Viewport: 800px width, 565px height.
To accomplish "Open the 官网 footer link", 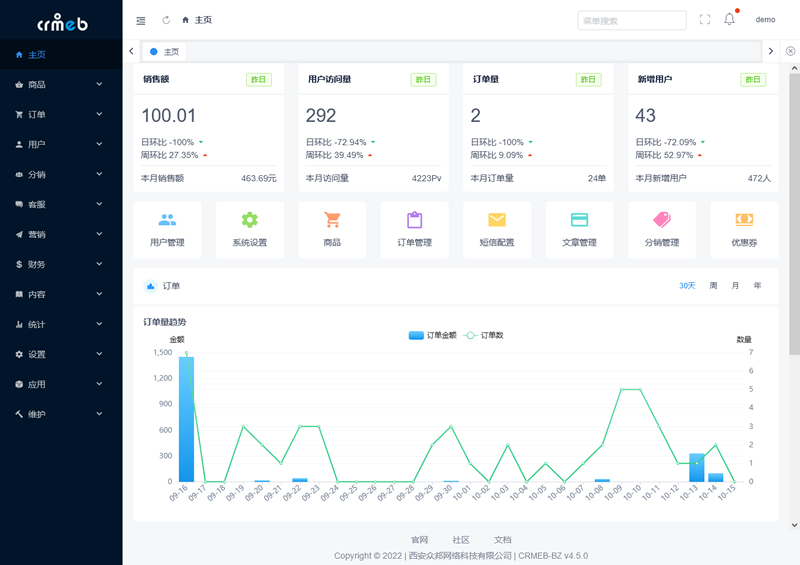I will point(419,540).
